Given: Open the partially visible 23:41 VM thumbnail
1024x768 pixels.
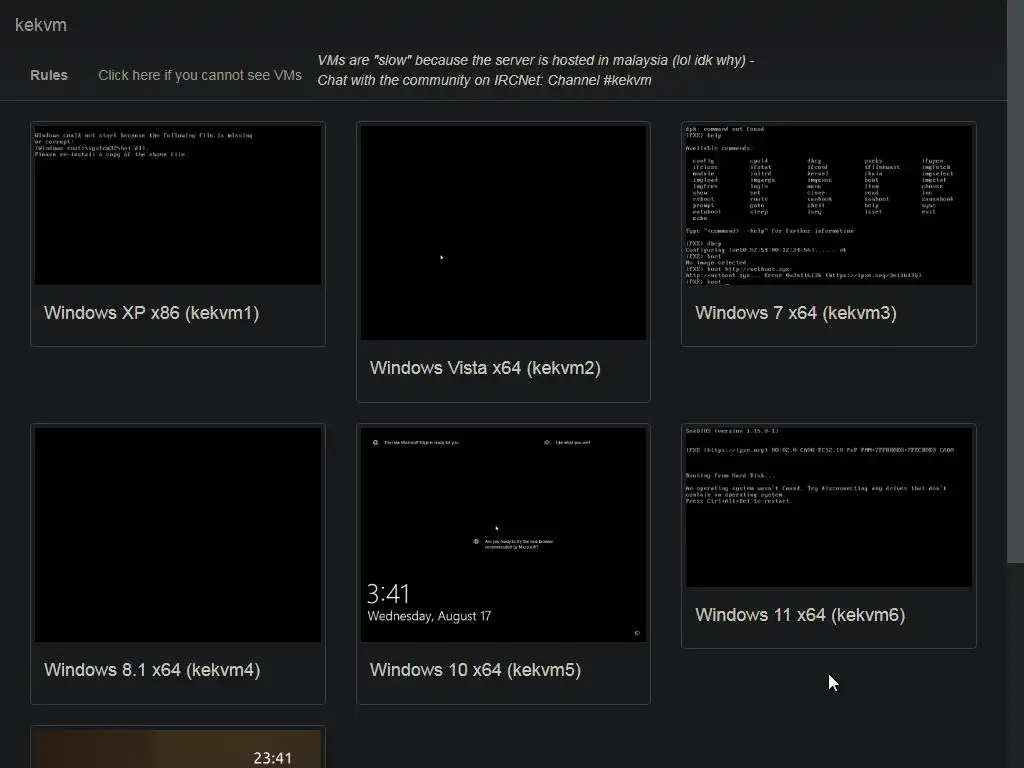Looking at the screenshot, I should tap(178, 749).
